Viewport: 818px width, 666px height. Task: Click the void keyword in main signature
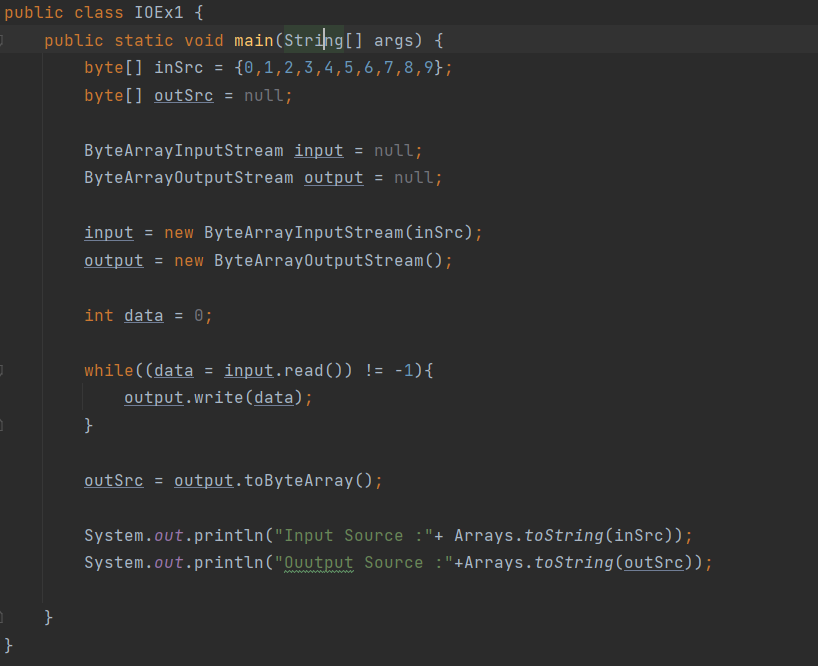click(x=203, y=40)
